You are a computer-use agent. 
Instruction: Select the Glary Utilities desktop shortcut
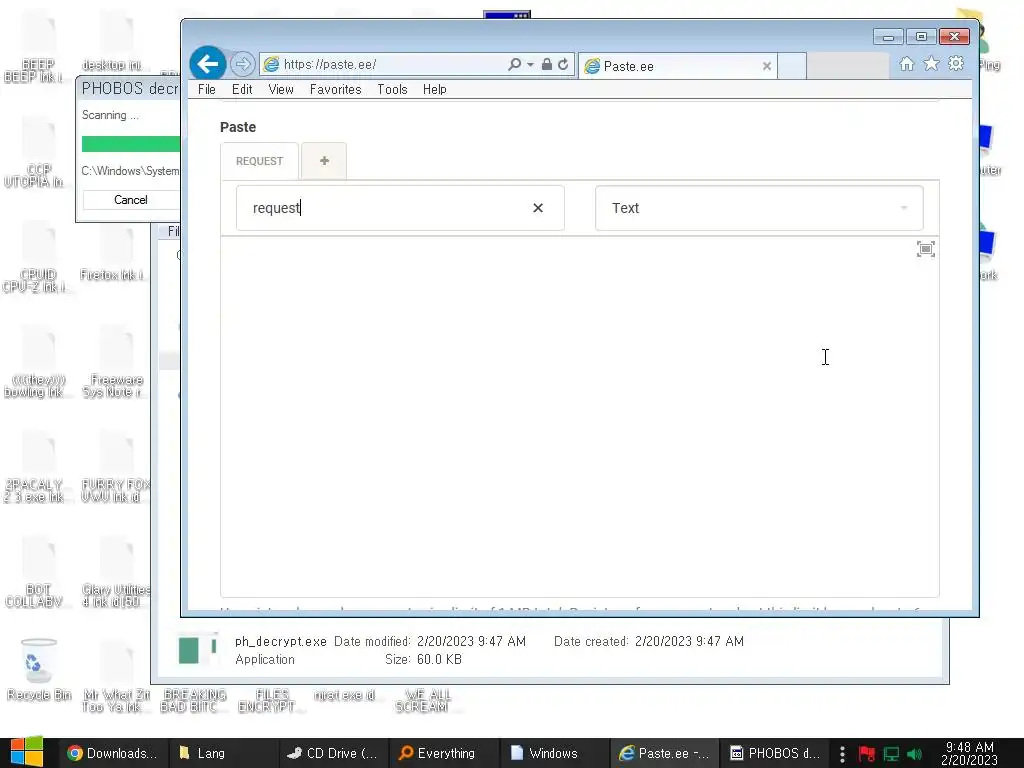(116, 572)
